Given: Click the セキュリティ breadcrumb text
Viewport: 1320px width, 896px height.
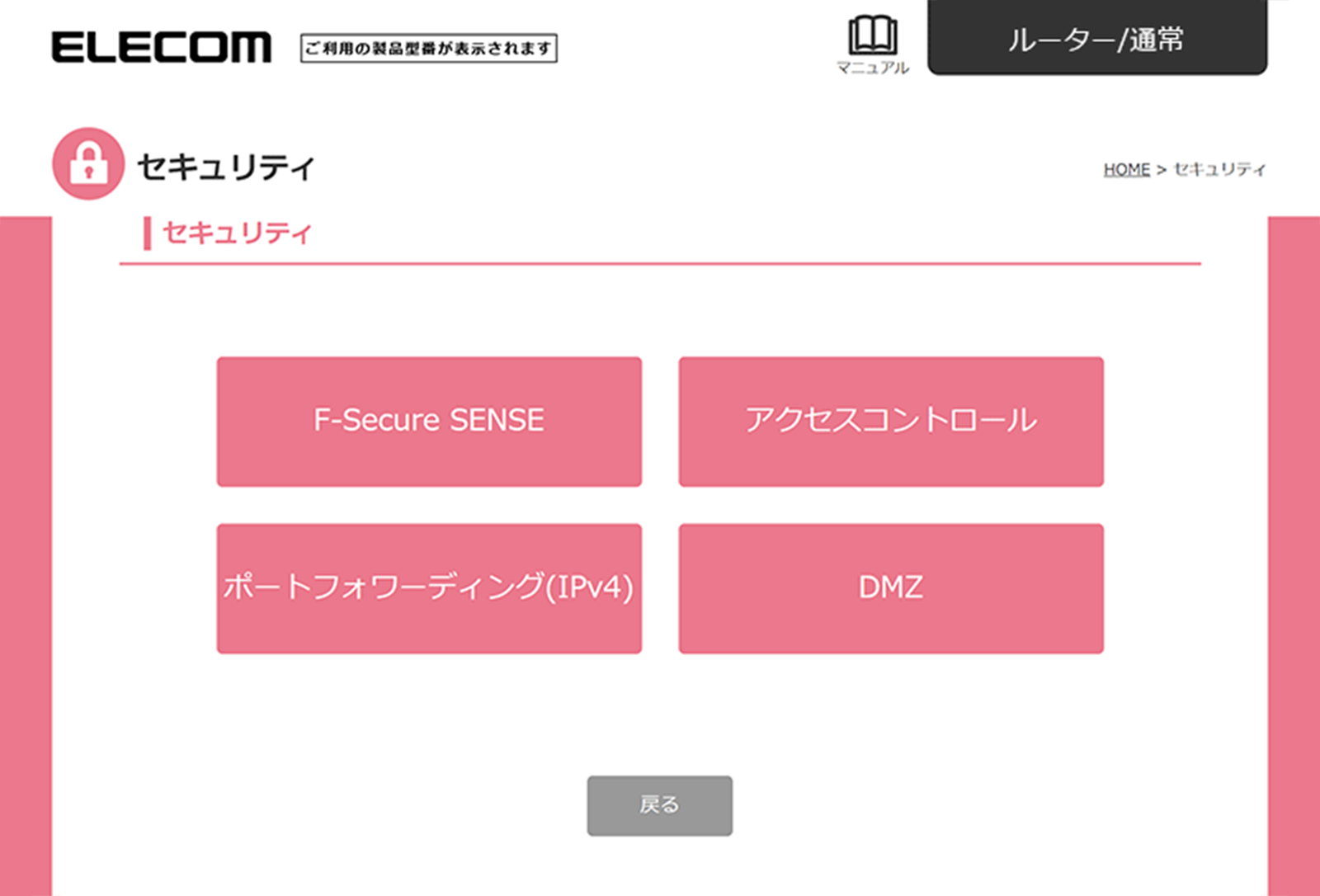Looking at the screenshot, I should coord(1219,169).
